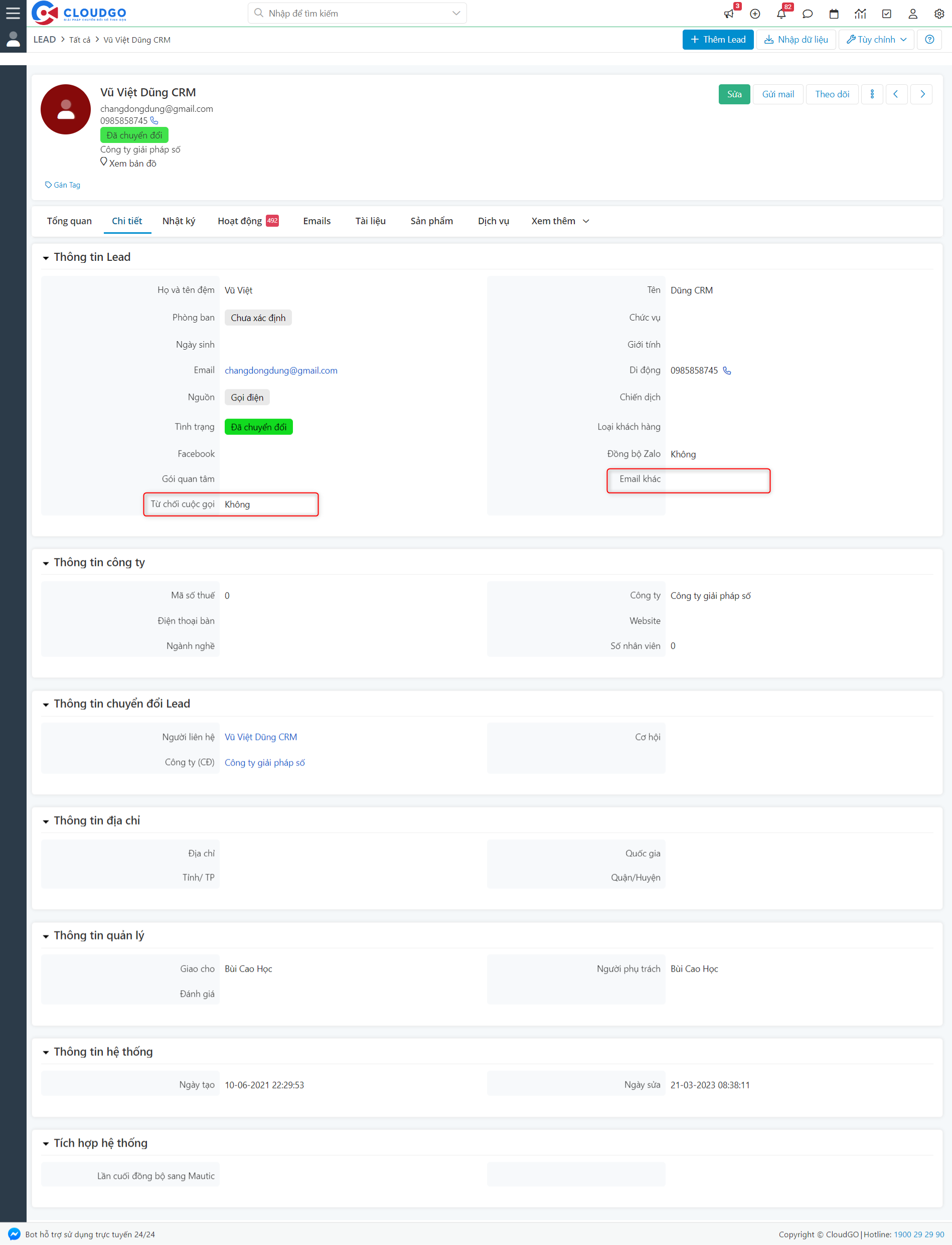The height and width of the screenshot is (1245, 952).
Task: Open the hamburger menu at top left
Action: pos(13,13)
